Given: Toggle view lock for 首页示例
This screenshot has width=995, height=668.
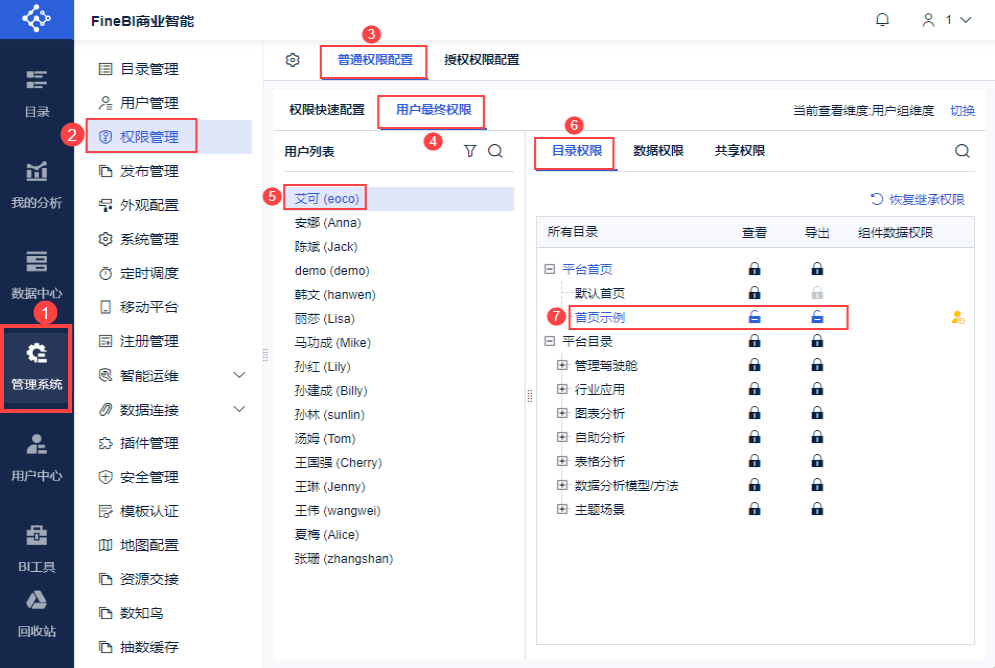Looking at the screenshot, I should [754, 317].
